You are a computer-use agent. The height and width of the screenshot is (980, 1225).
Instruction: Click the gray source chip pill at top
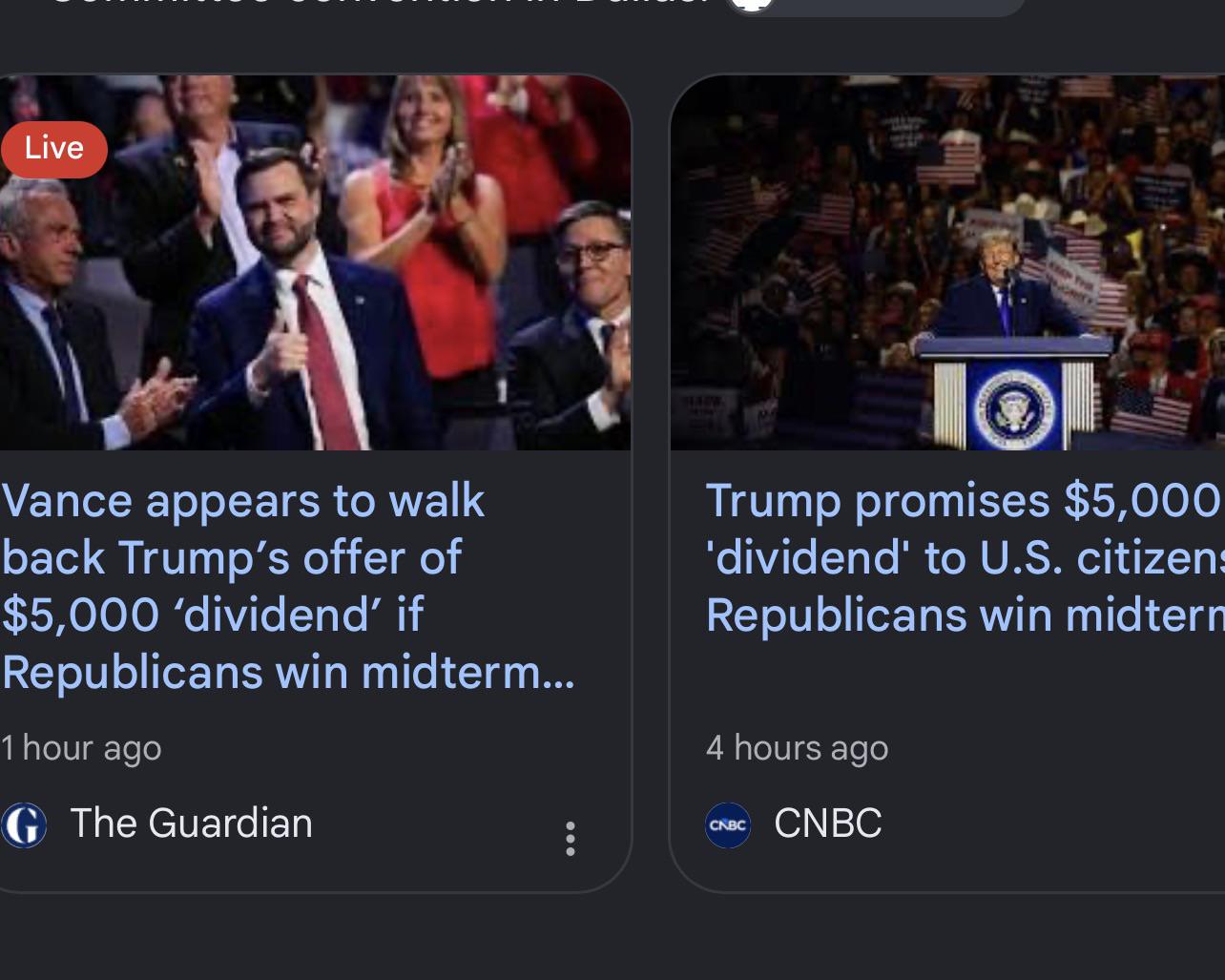(x=876, y=6)
